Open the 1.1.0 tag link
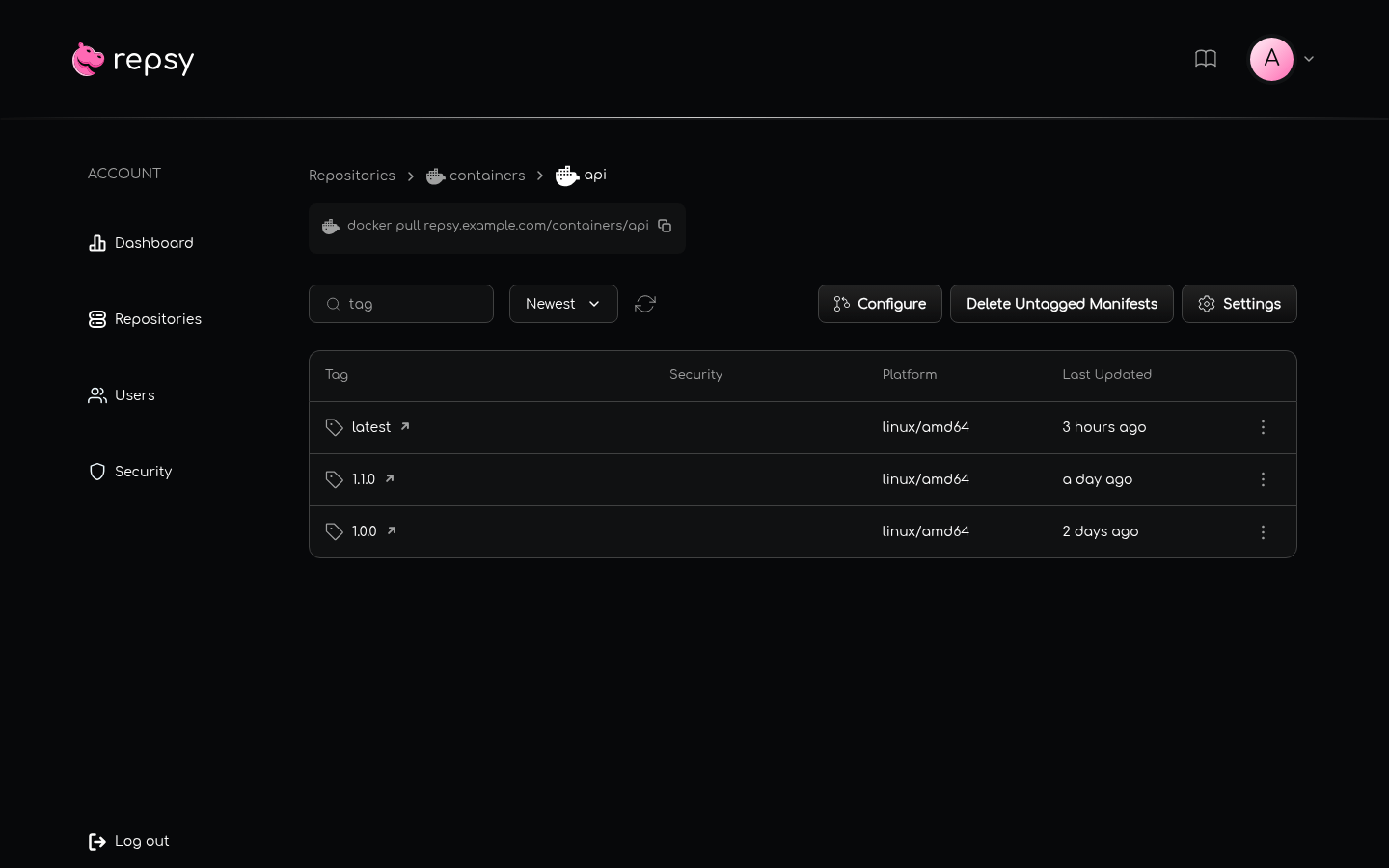Viewport: 1389px width, 868px height. click(x=373, y=479)
